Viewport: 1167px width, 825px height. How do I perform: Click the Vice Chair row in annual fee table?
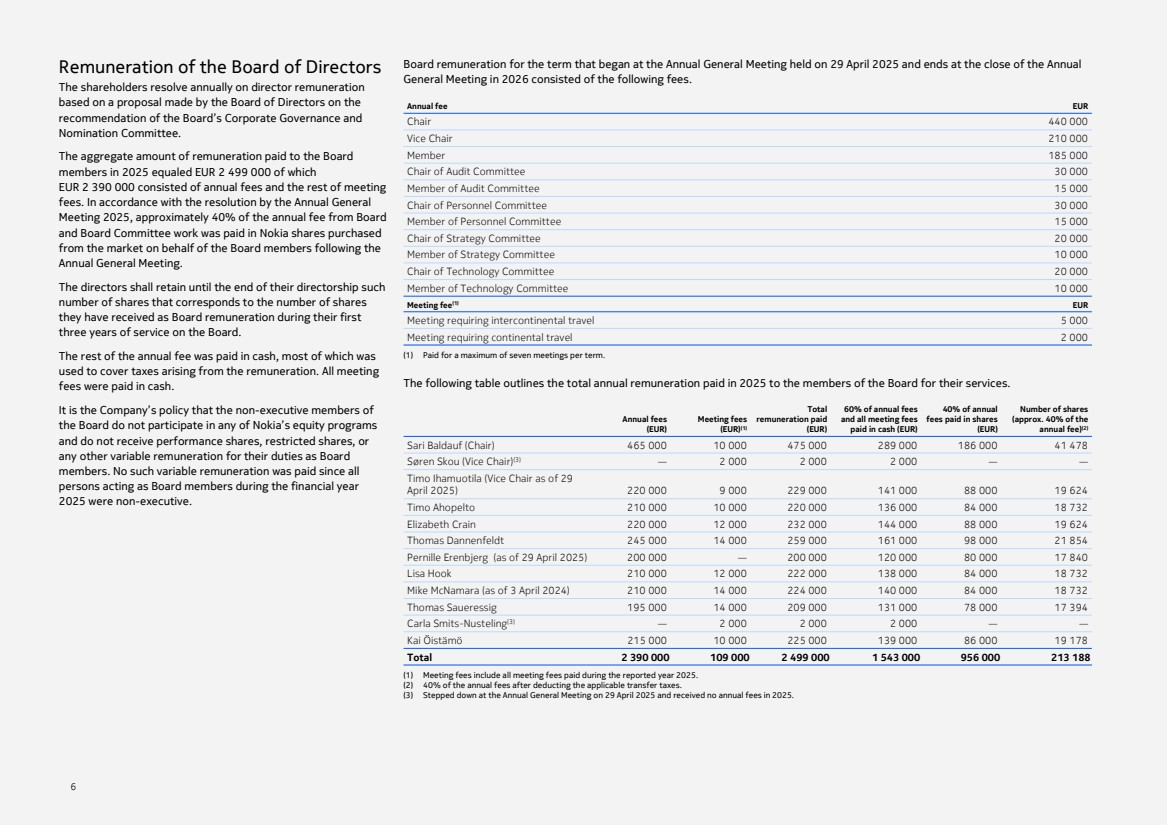pos(430,138)
